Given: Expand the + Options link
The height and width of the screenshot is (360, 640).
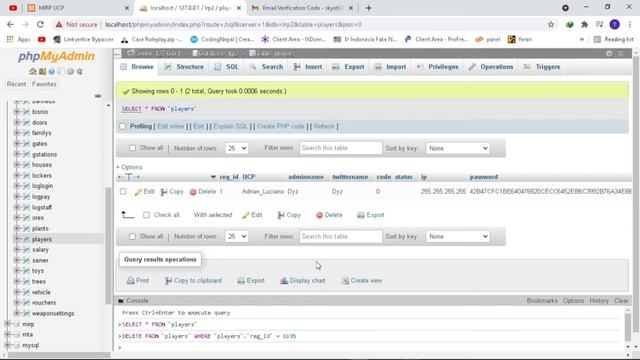Looking at the screenshot, I should click(129, 167).
